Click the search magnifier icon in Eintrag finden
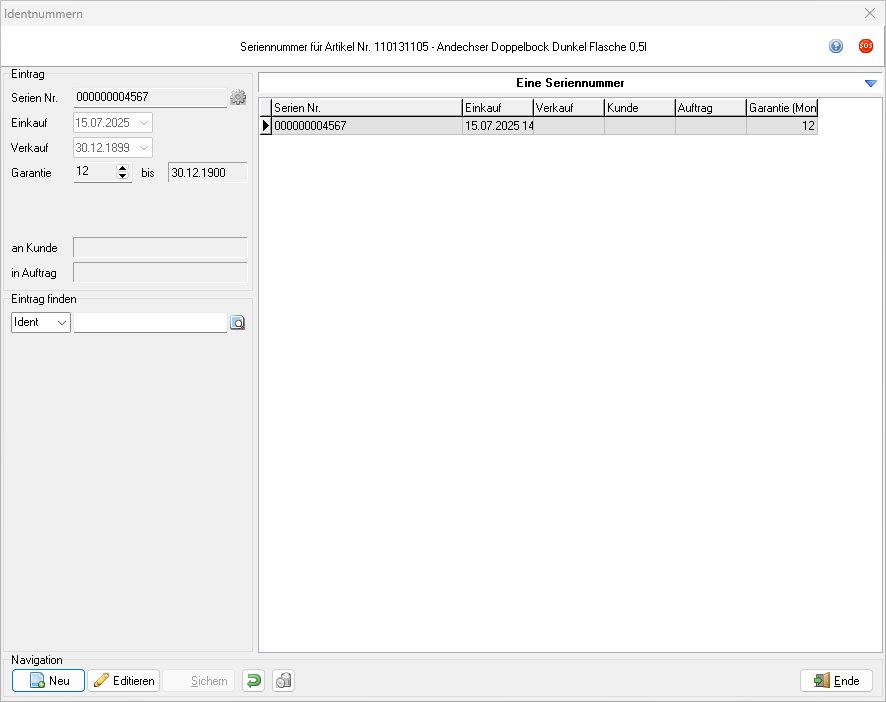The image size is (886, 702). pyautogui.click(x=238, y=323)
